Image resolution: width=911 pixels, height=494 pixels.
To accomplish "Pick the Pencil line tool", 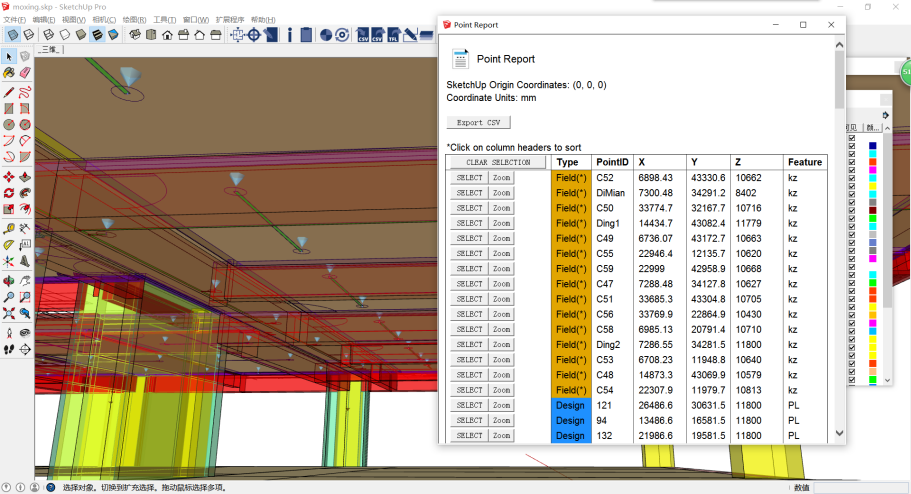I will (9, 91).
